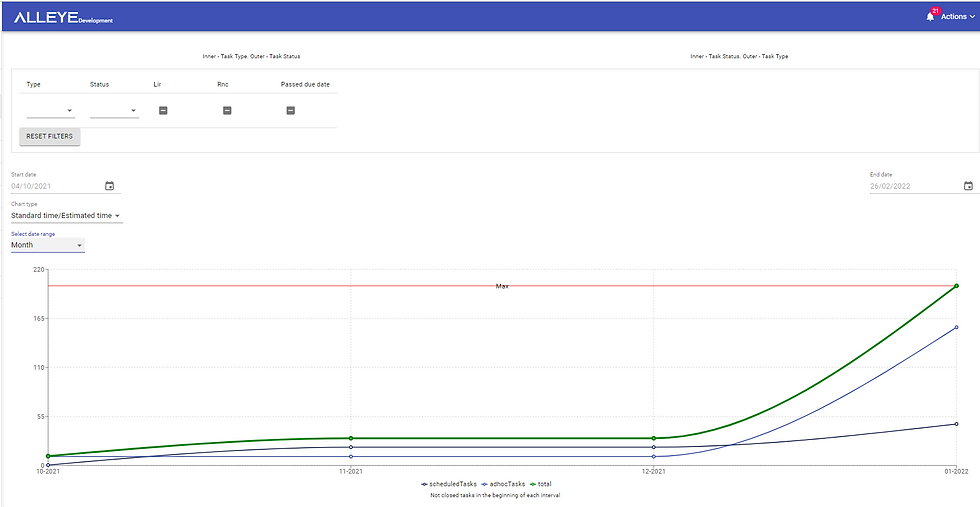The height and width of the screenshot is (507, 980).
Task: Click the End date input field
Action: 916,186
